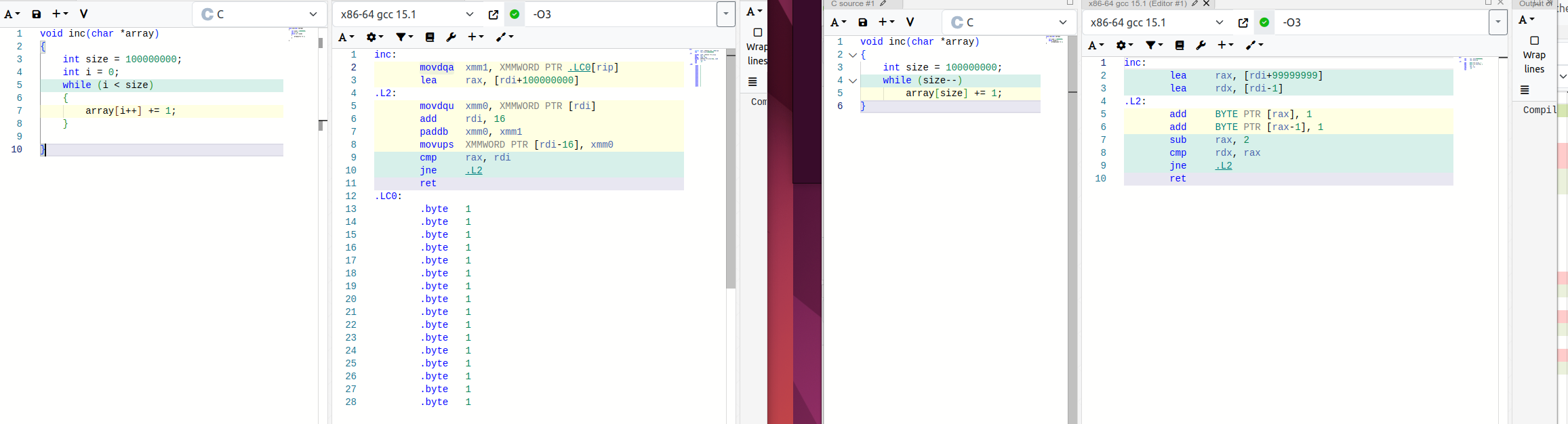Select the 'C source #1' tab

[853, 3]
